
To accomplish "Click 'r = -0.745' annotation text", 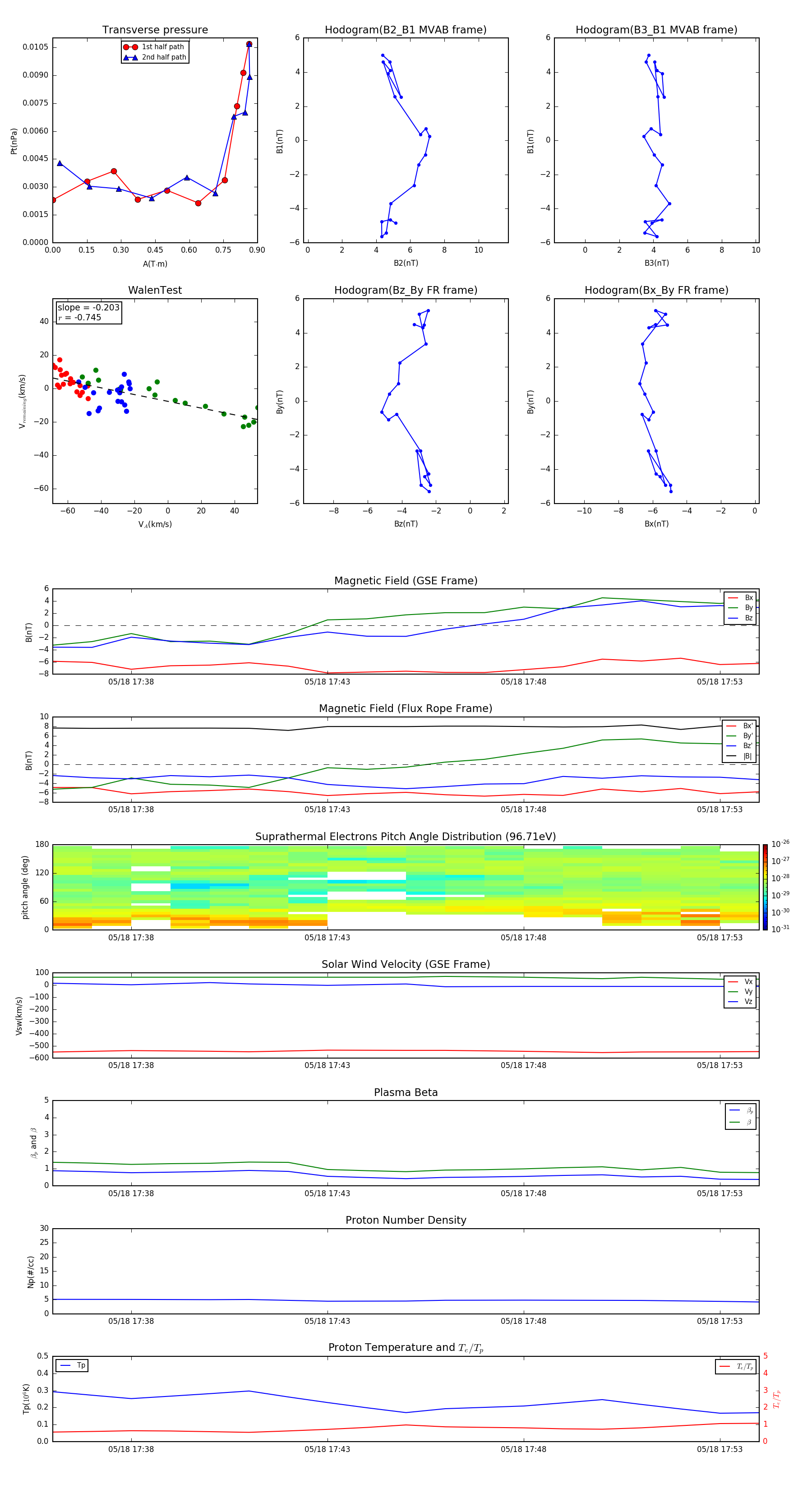I will [x=80, y=317].
